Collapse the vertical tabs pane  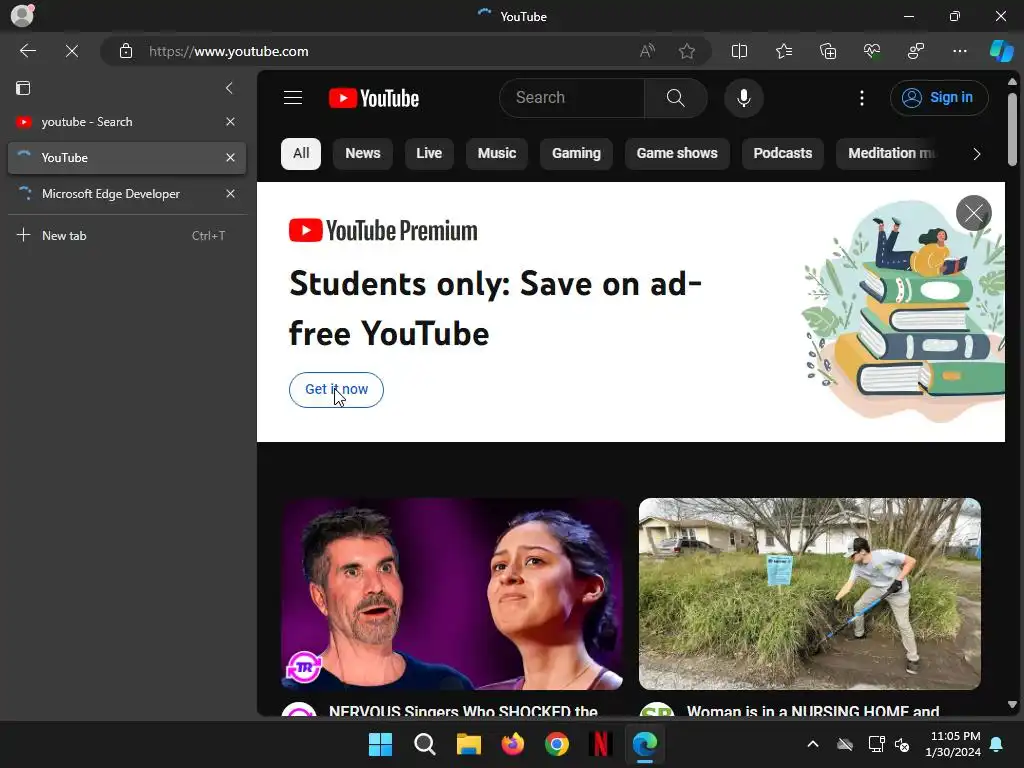(229, 88)
